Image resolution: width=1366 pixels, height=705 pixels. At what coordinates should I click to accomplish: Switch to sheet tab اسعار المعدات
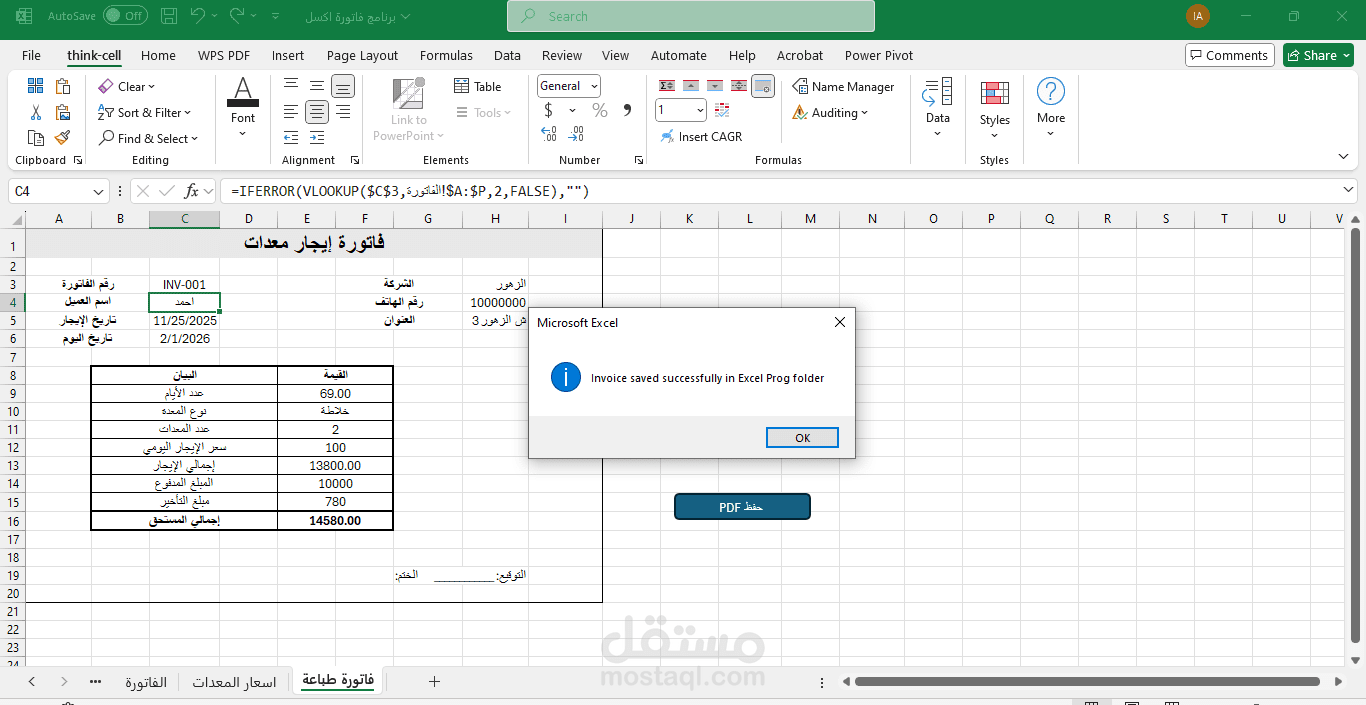(234, 681)
